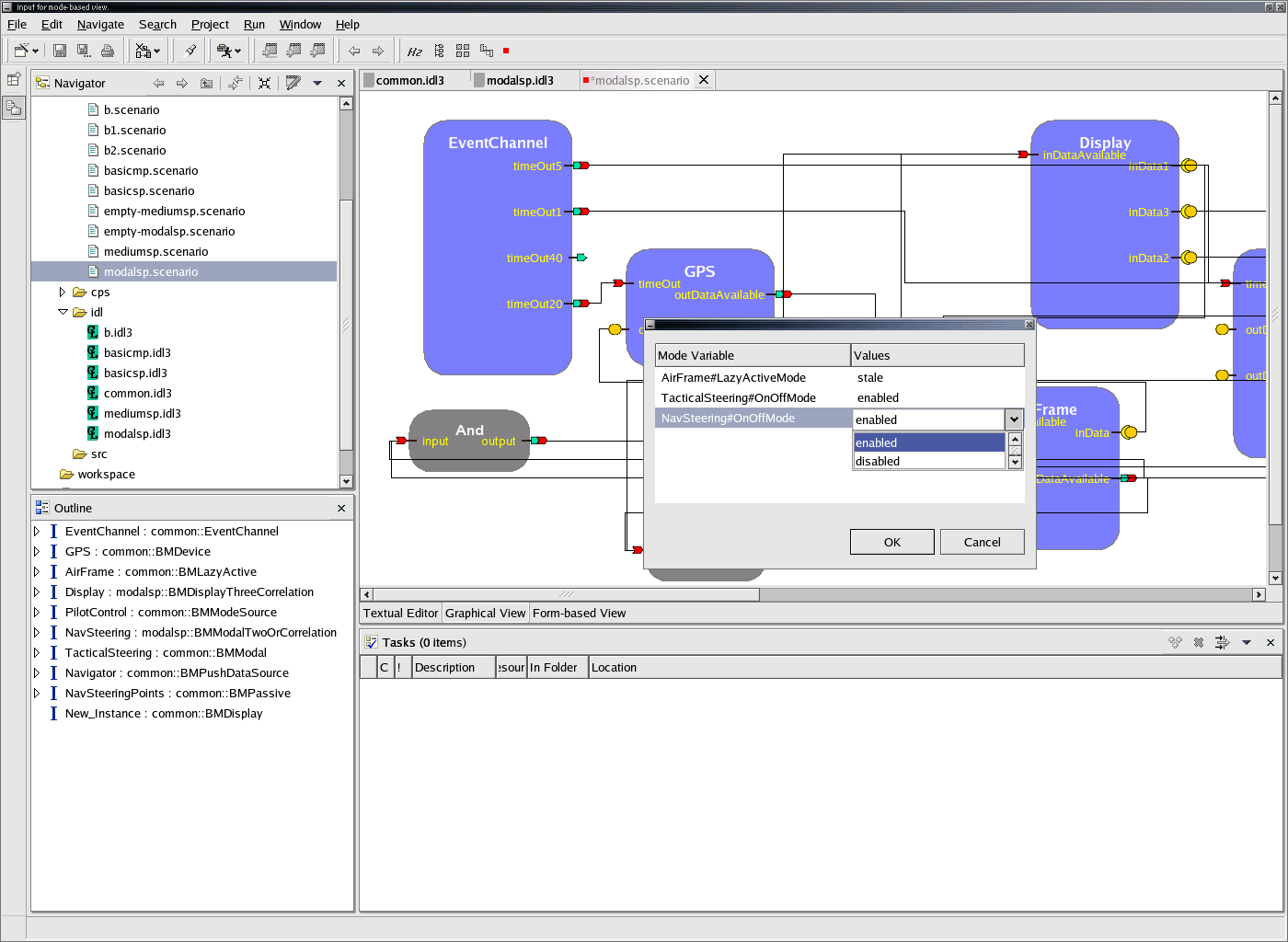The height and width of the screenshot is (942, 1288).
Task: Click the red square toolbar icon
Action: (x=506, y=51)
